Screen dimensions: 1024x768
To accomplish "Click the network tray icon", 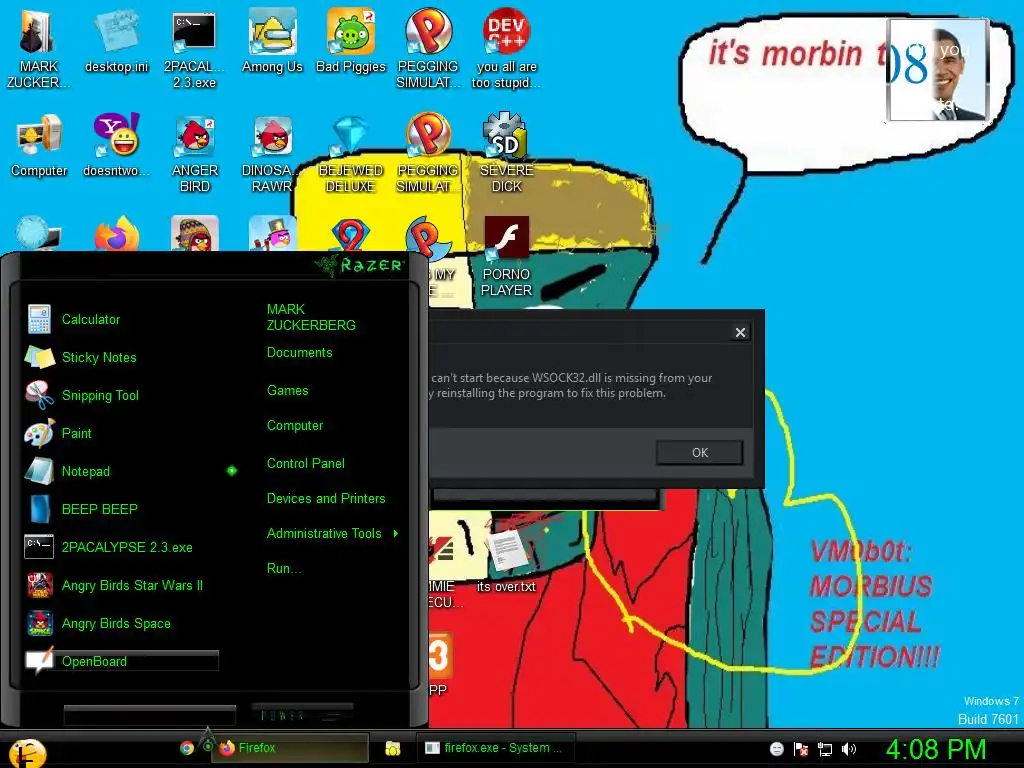I will [x=824, y=749].
